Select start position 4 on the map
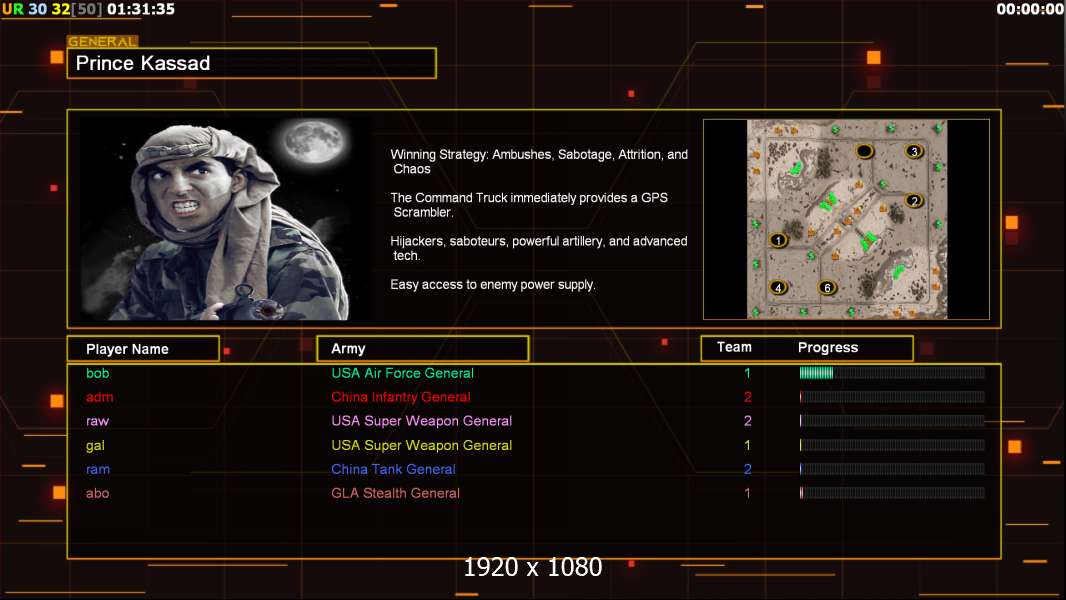The height and width of the screenshot is (600, 1066). (778, 287)
